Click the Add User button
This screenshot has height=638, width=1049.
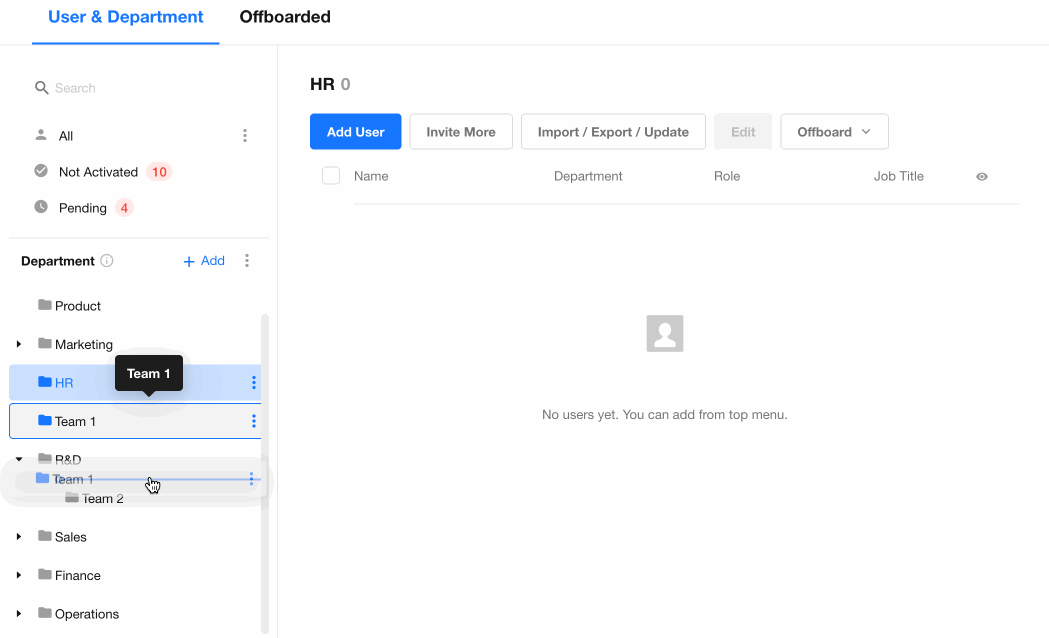355,132
